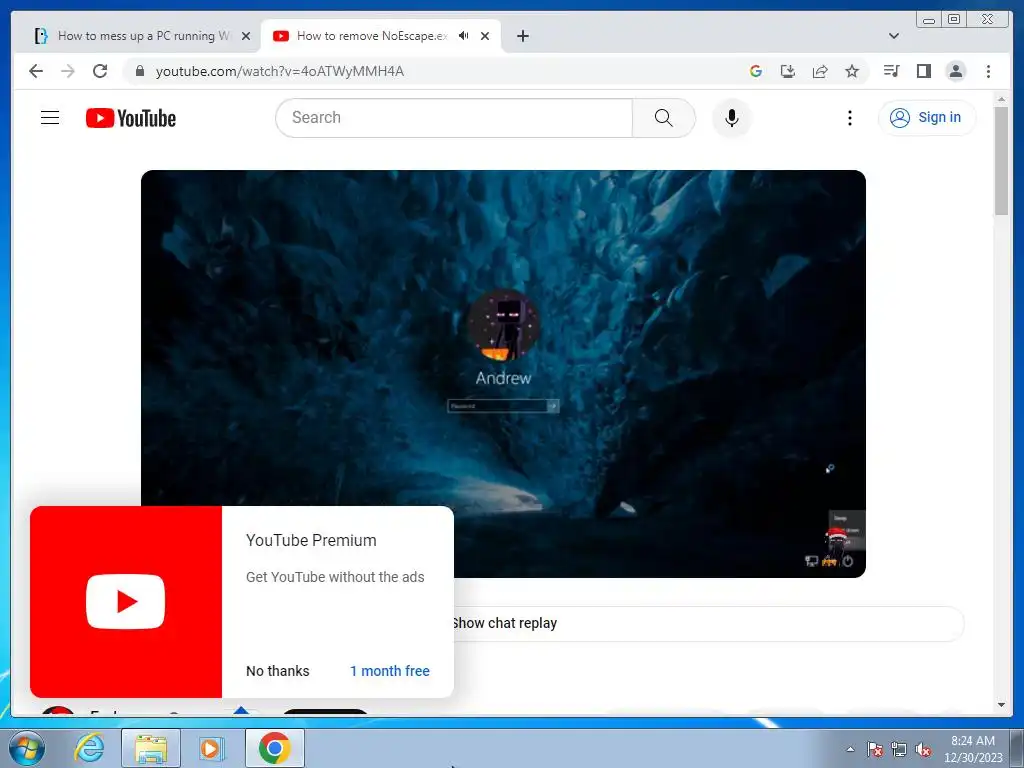Open the YouTube hamburger guide menu
Image resolution: width=1024 pixels, height=768 pixels.
point(50,118)
